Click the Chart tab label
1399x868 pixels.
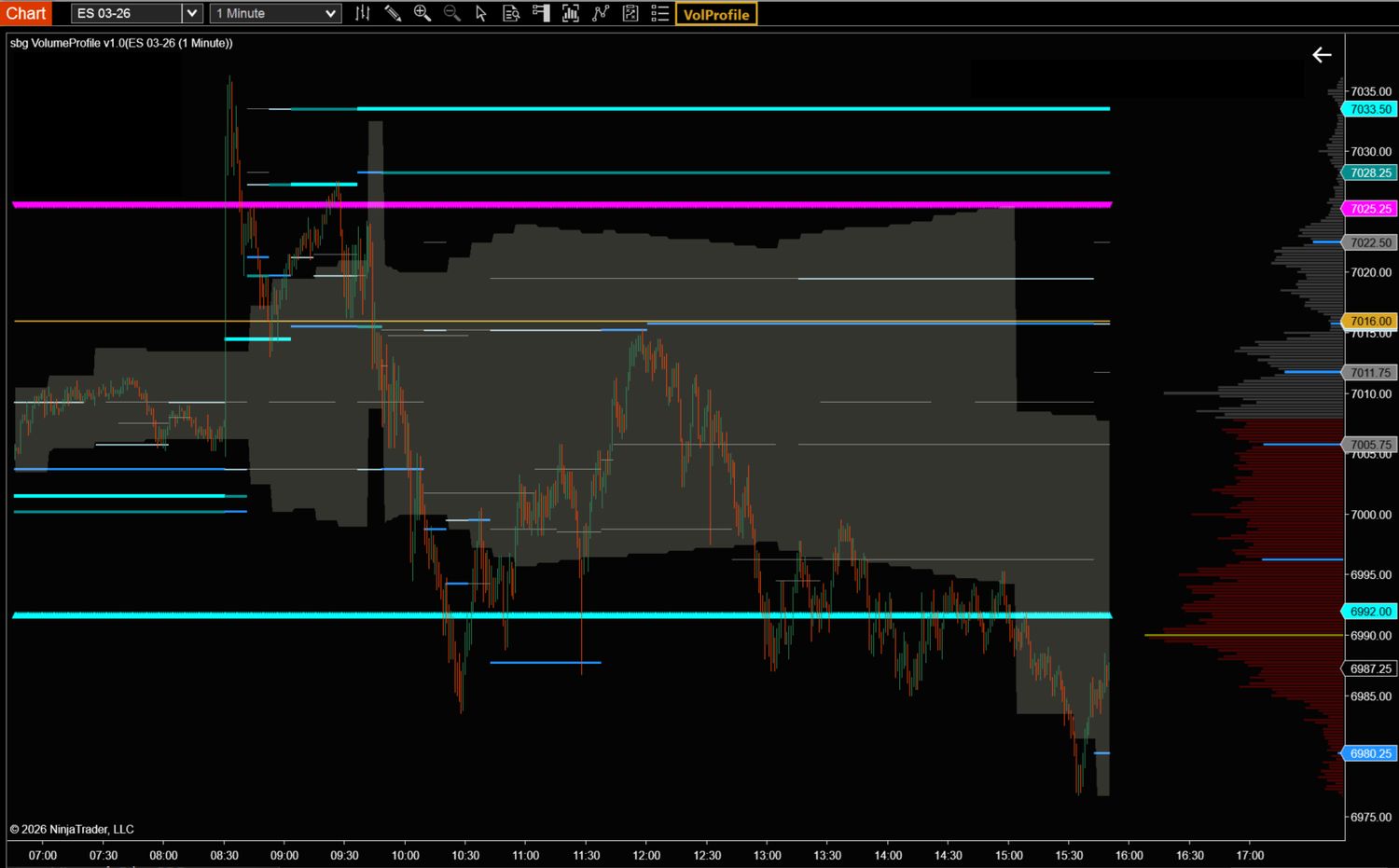(26, 13)
